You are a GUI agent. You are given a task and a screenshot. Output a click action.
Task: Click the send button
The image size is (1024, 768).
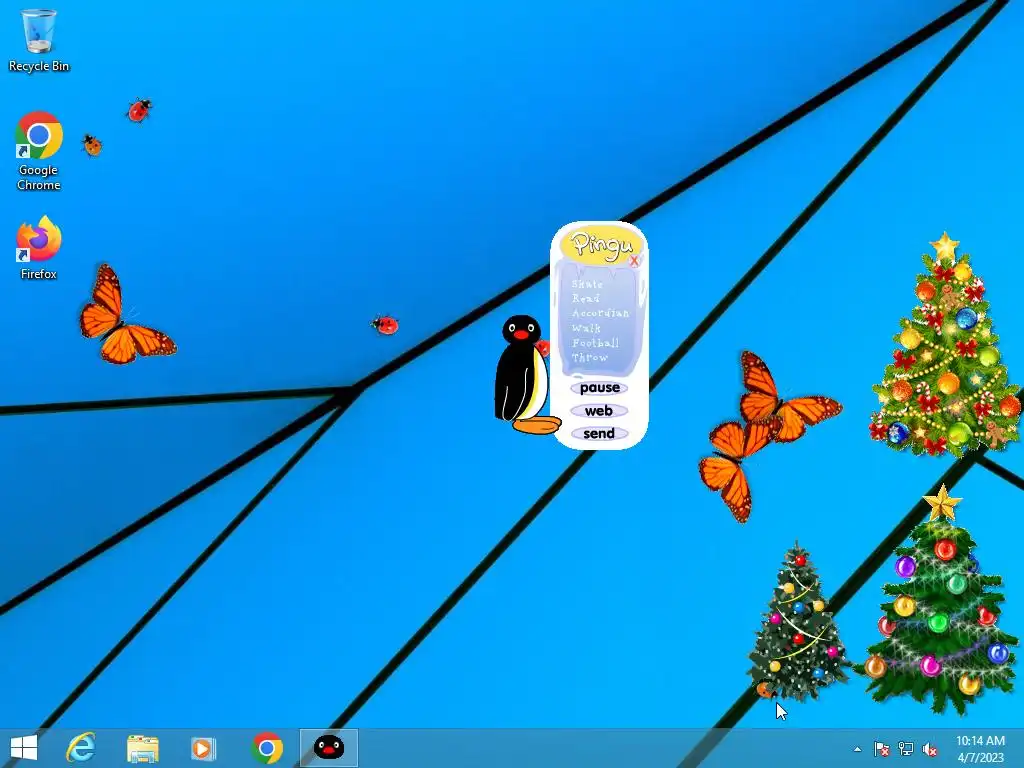(x=599, y=434)
